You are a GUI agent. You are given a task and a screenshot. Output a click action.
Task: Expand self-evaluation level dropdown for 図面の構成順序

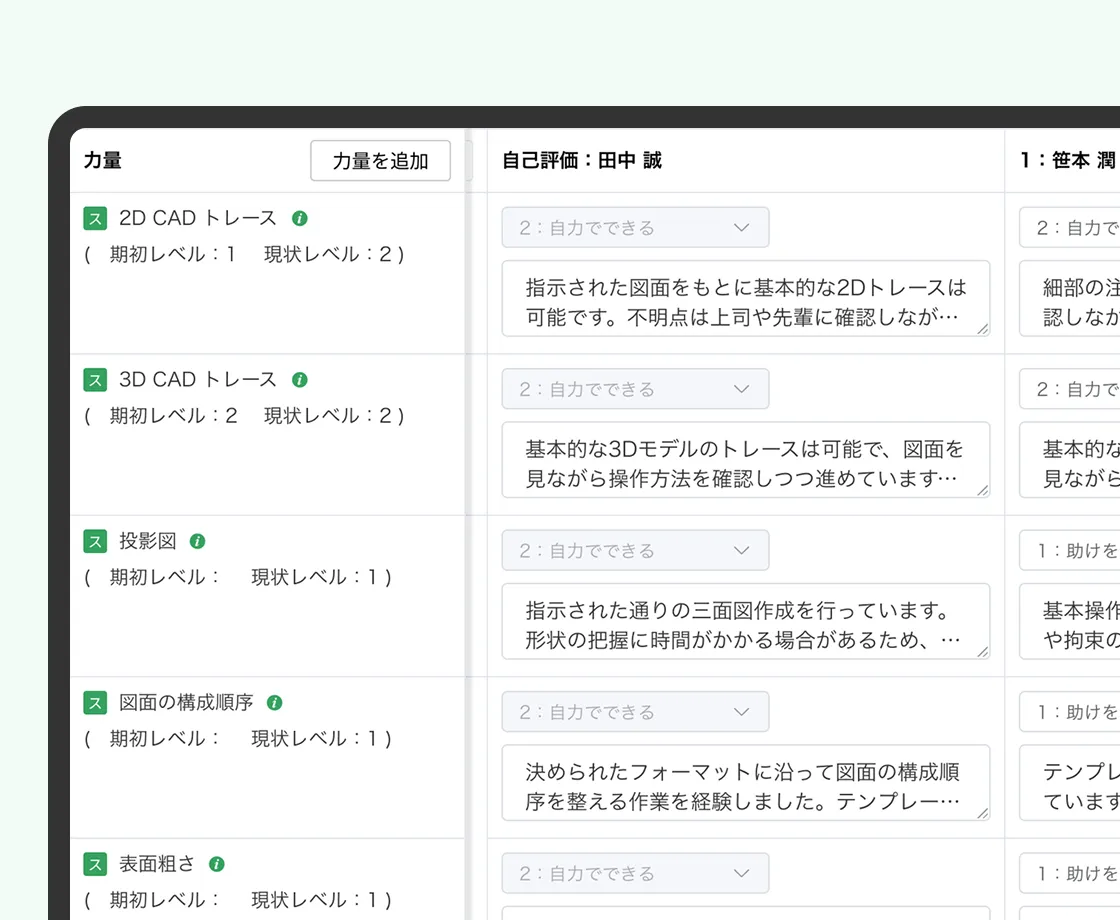(636, 712)
